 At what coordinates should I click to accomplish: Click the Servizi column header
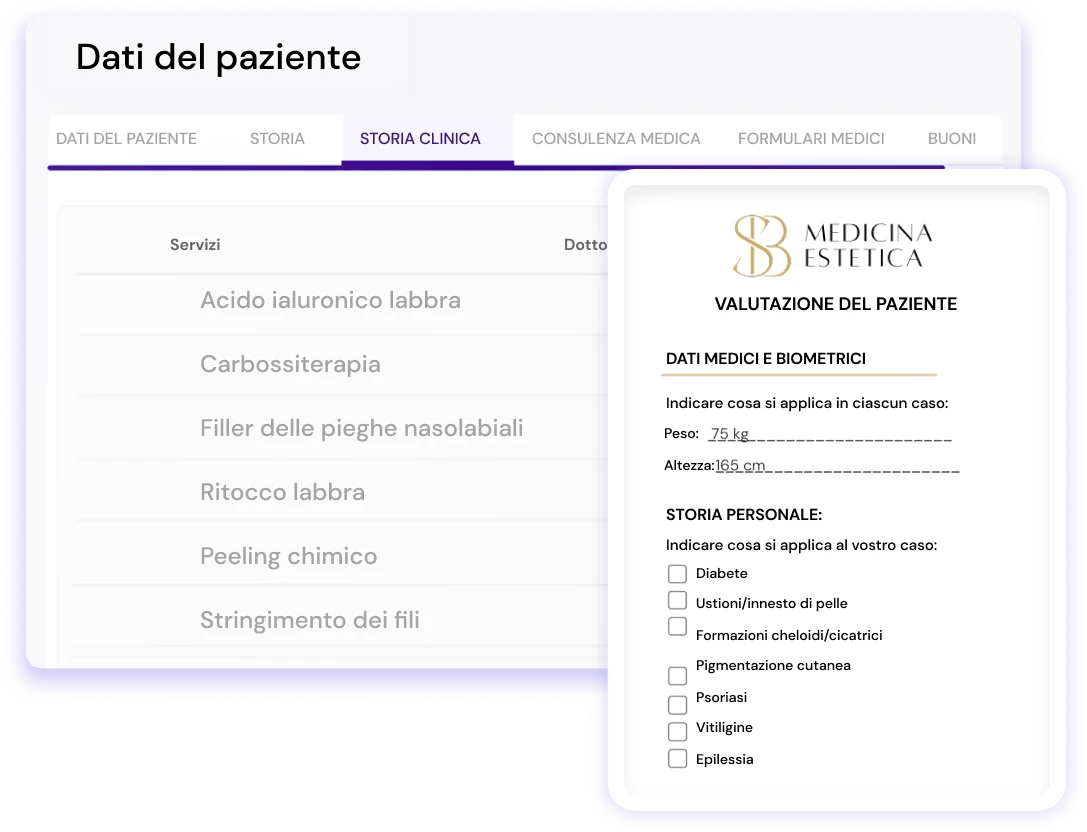pos(195,245)
